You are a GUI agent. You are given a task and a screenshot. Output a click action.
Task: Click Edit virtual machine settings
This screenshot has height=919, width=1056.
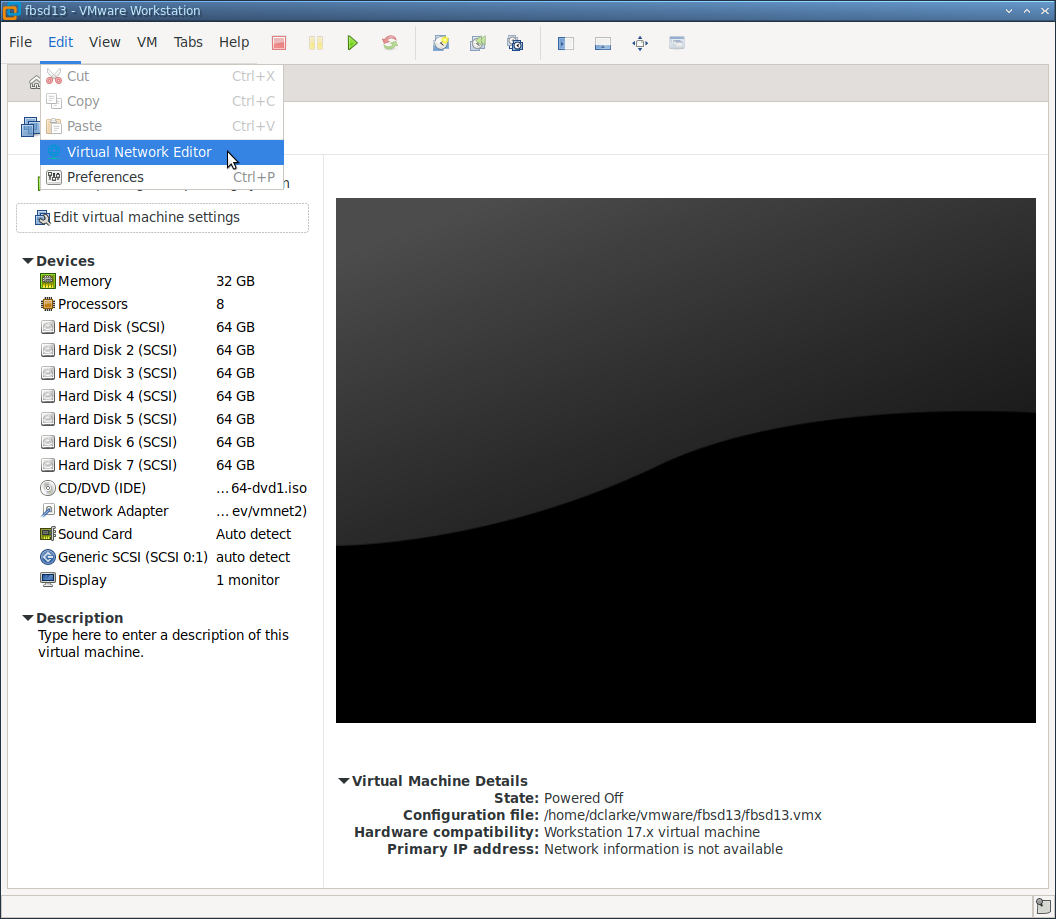pyautogui.click(x=162, y=217)
